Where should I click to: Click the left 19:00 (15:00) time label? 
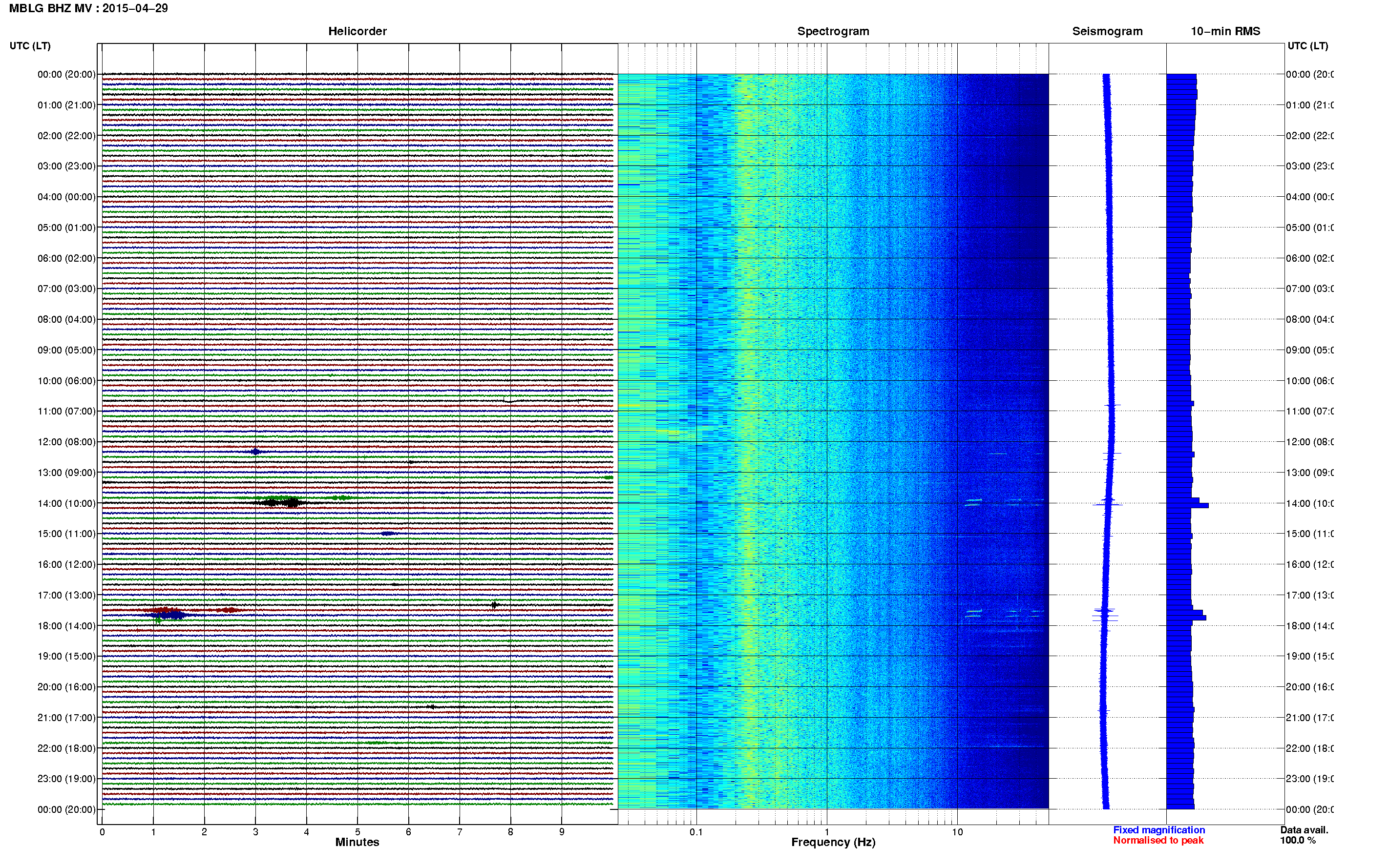tap(66, 656)
